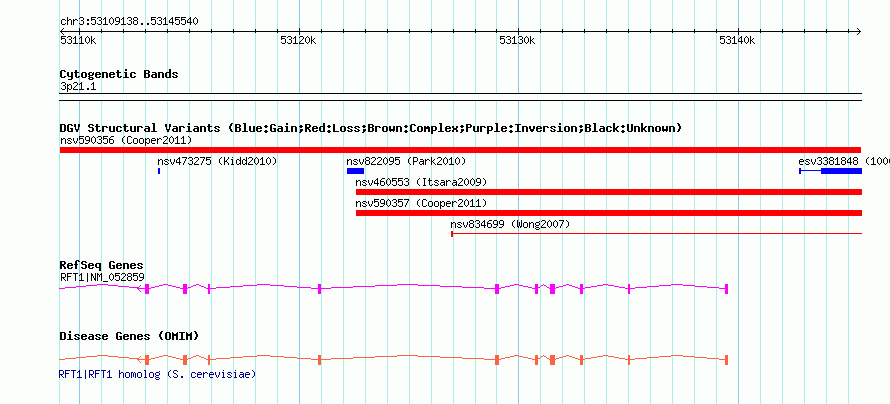Open the nsv590356 (Cooper2011) label
Image resolution: width=890 pixels, height=404 pixels.
126,140
